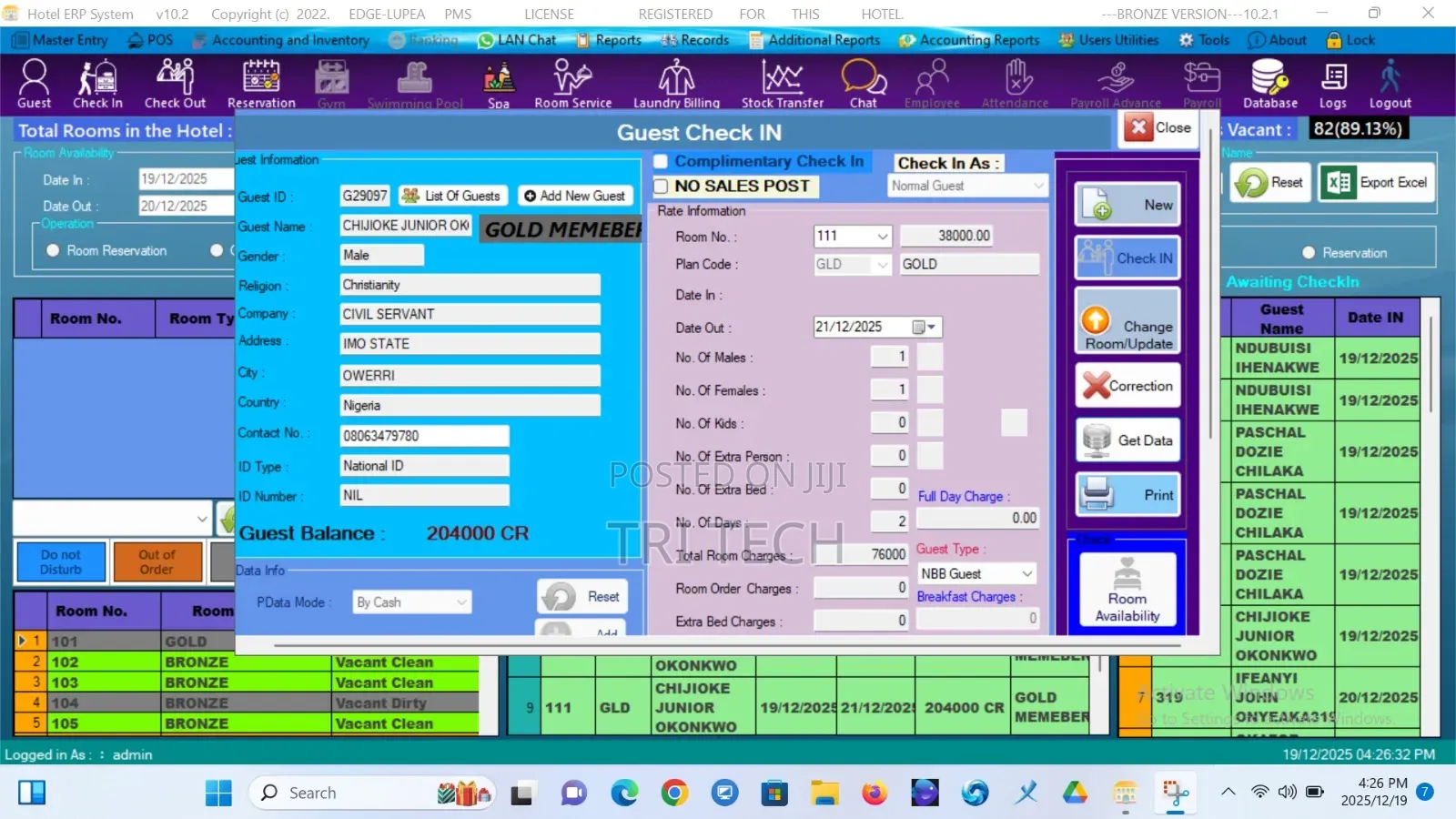Expand the Check In As dropdown
Image resolution: width=1456 pixels, height=819 pixels.
[x=1038, y=186]
